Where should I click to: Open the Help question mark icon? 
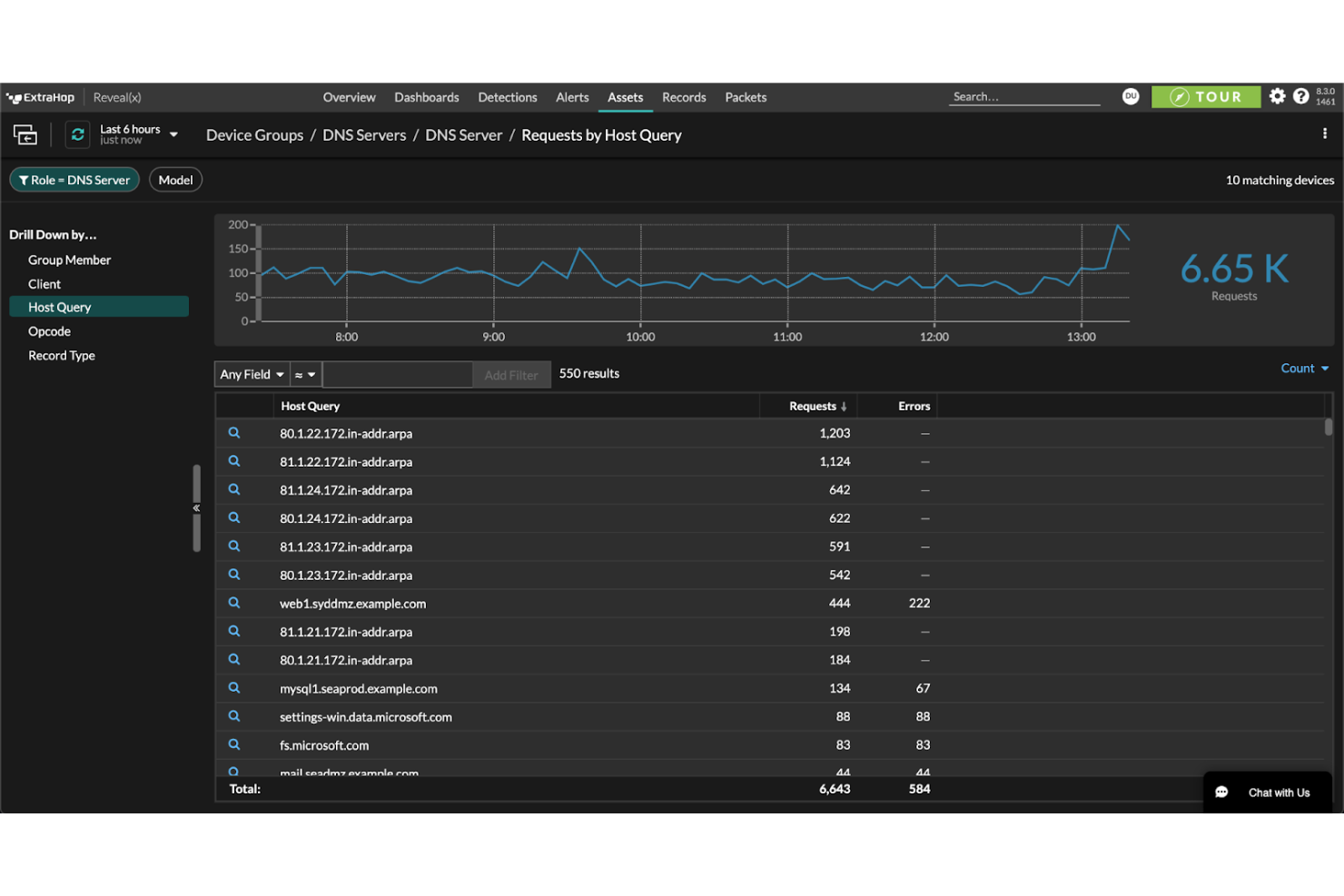(1301, 96)
